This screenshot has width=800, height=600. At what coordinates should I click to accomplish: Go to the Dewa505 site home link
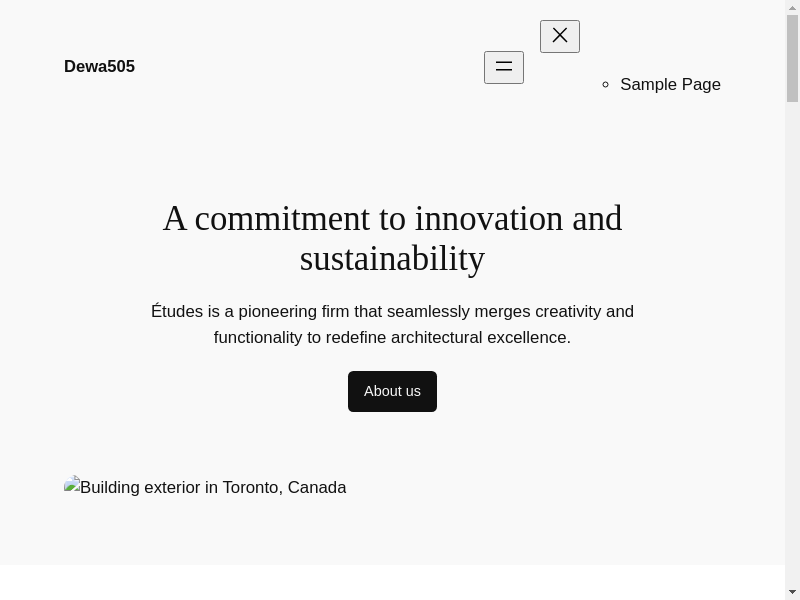(99, 67)
